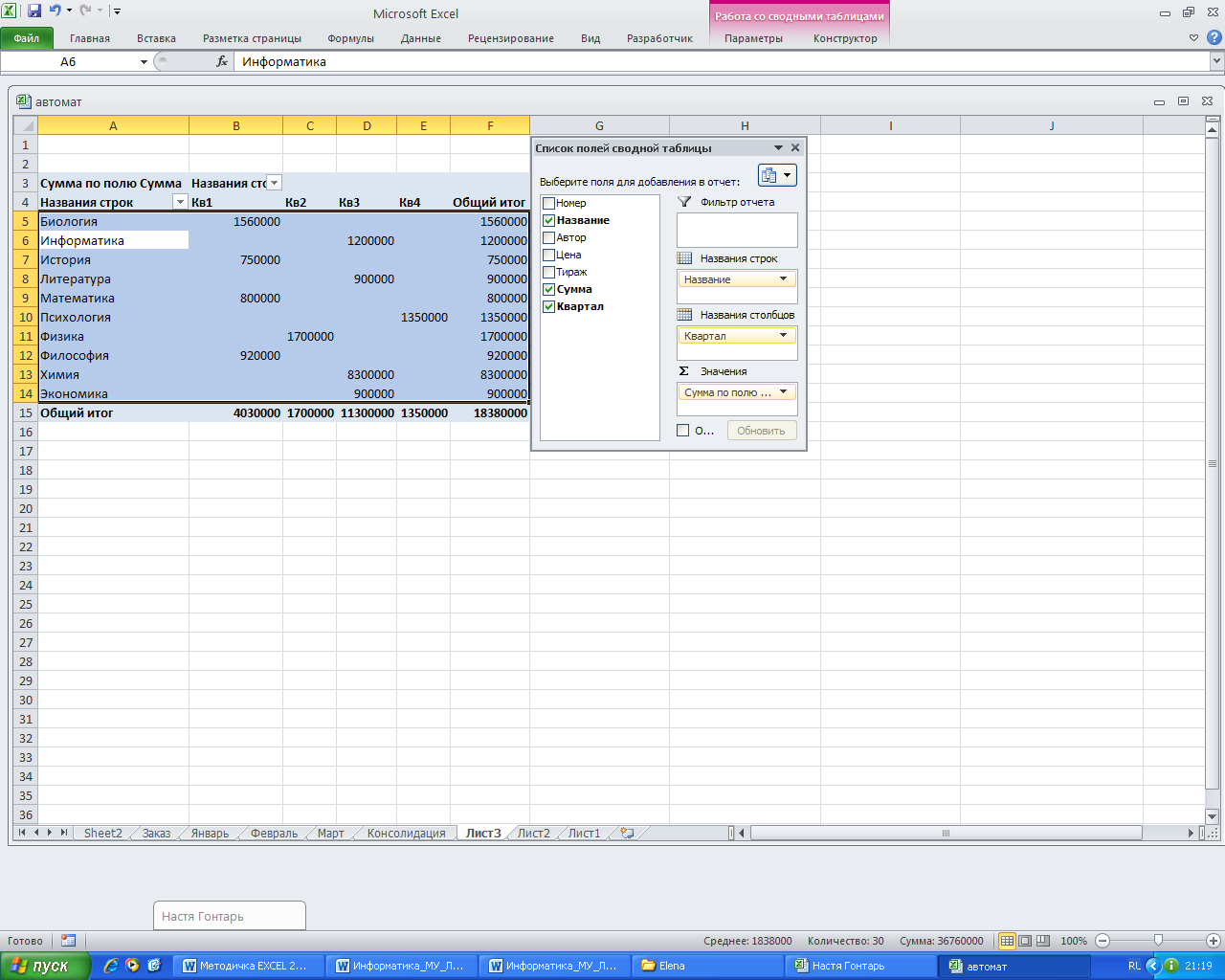This screenshot has height=980, width=1225.
Task: Click the Обновить button
Action: [x=761, y=431]
